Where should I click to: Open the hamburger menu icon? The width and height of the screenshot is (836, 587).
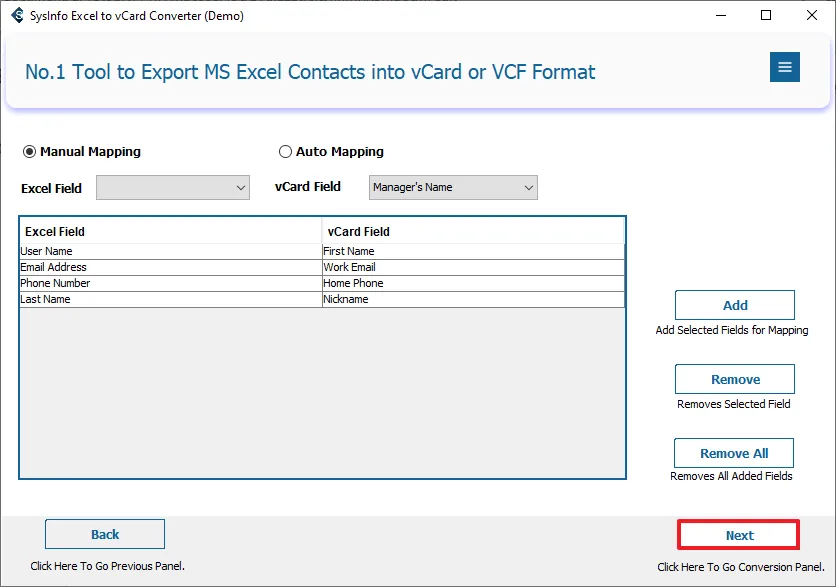(x=784, y=67)
